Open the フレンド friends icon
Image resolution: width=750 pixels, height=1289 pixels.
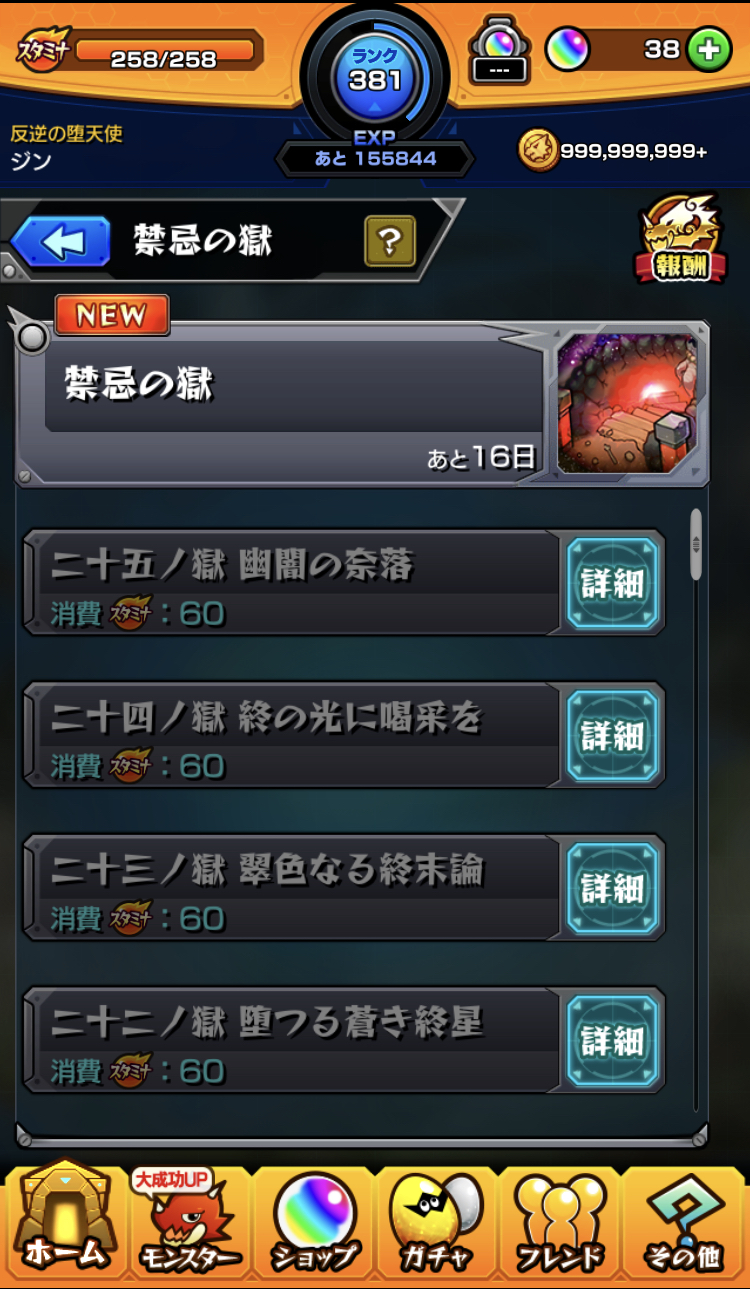click(560, 1222)
